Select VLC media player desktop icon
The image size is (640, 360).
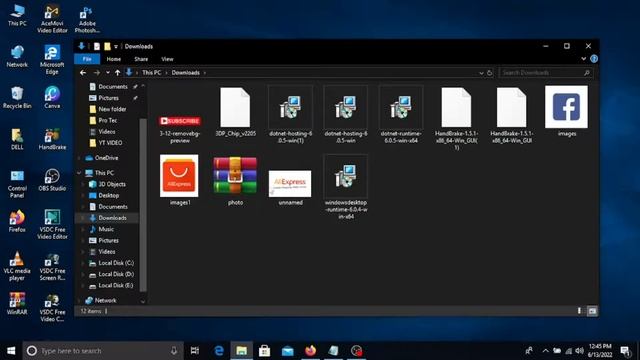[x=17, y=266]
